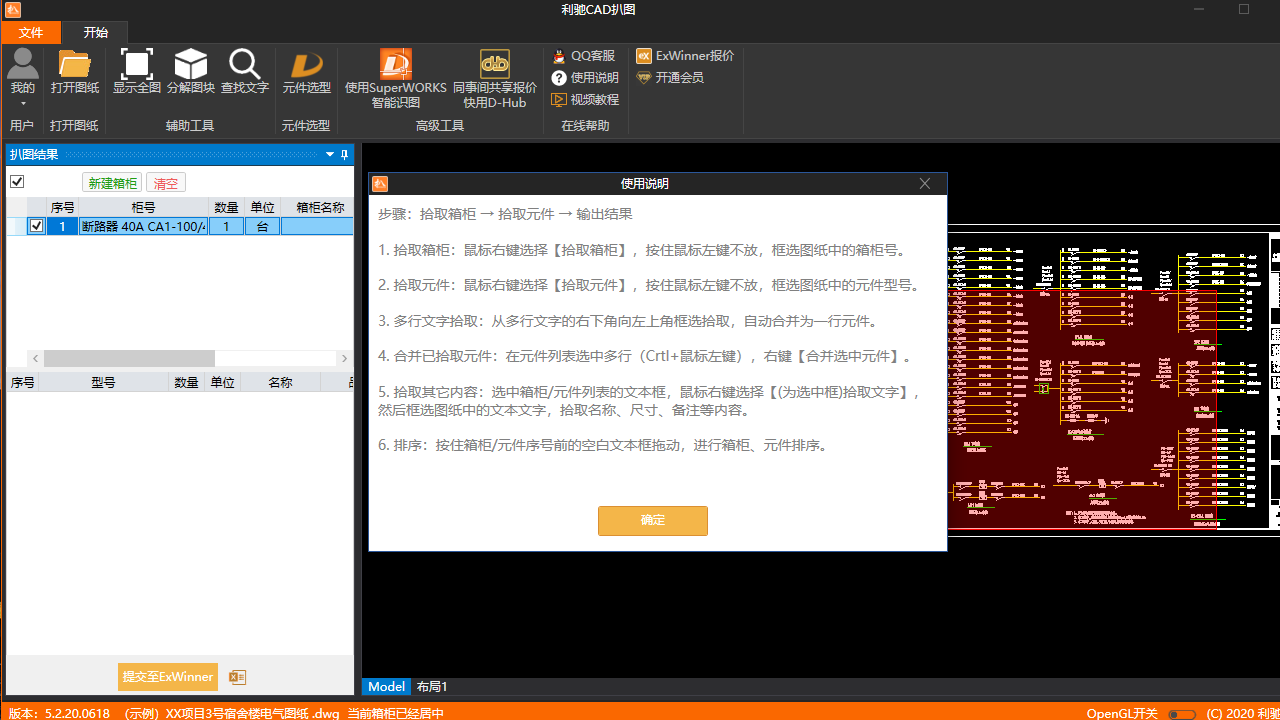Click the 打开图纸 folder icon

pos(75,64)
